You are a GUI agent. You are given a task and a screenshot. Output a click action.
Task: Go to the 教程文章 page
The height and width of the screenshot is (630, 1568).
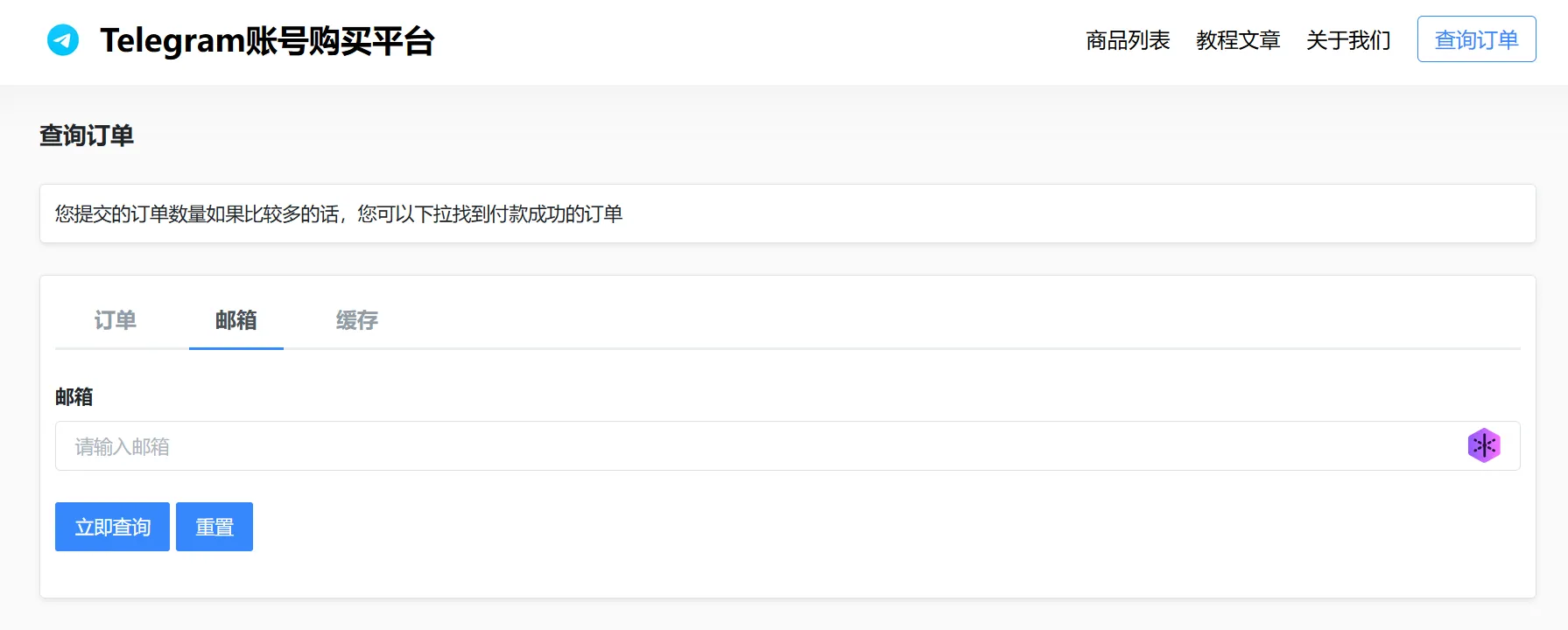tap(1238, 40)
